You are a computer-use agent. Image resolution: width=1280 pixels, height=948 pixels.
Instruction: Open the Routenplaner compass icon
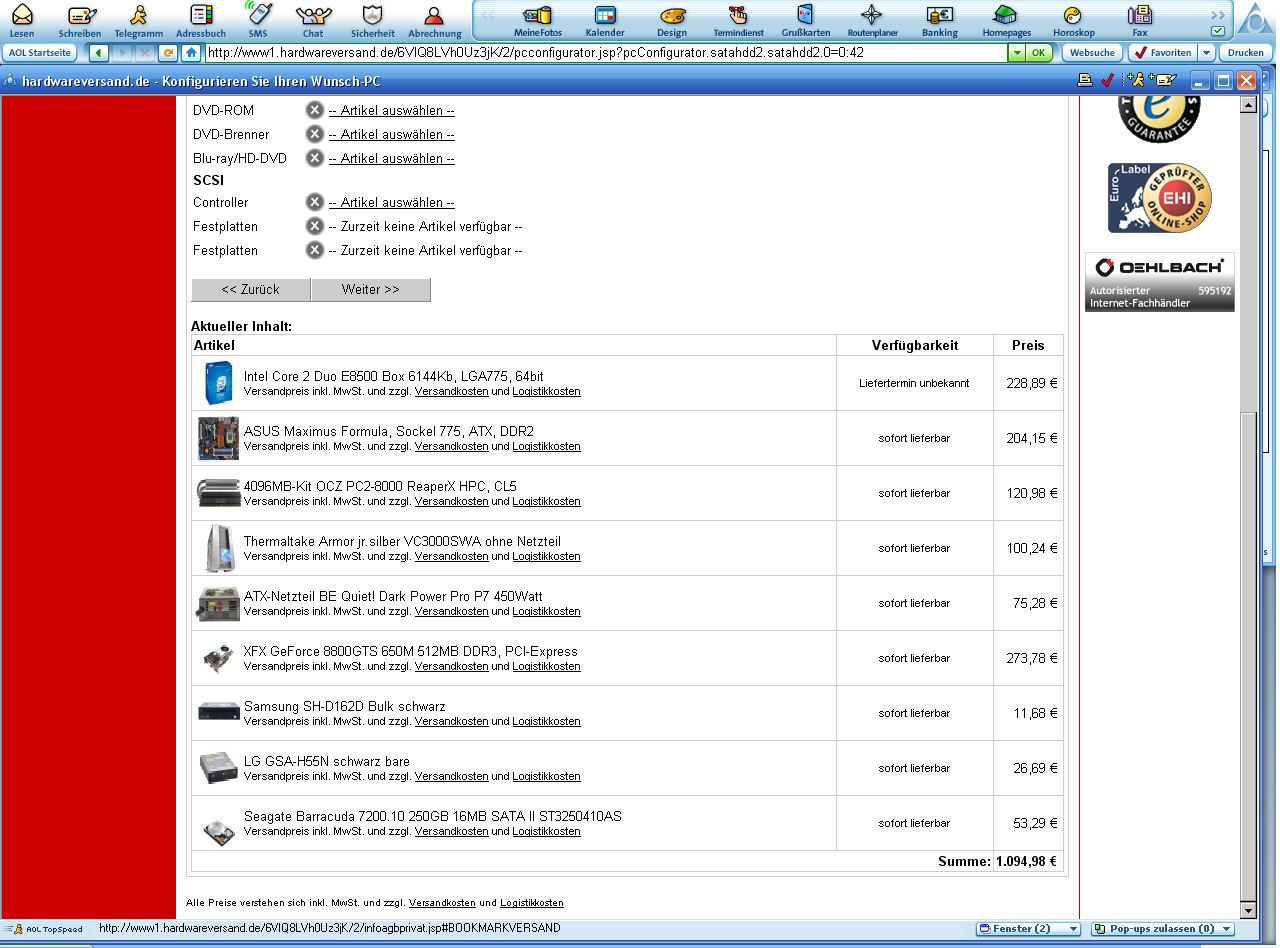[x=872, y=19]
